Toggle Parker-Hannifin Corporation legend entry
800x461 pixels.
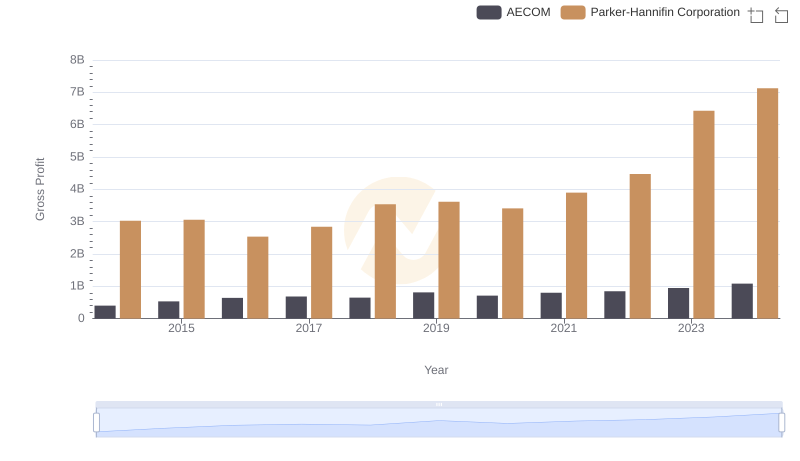tap(650, 12)
